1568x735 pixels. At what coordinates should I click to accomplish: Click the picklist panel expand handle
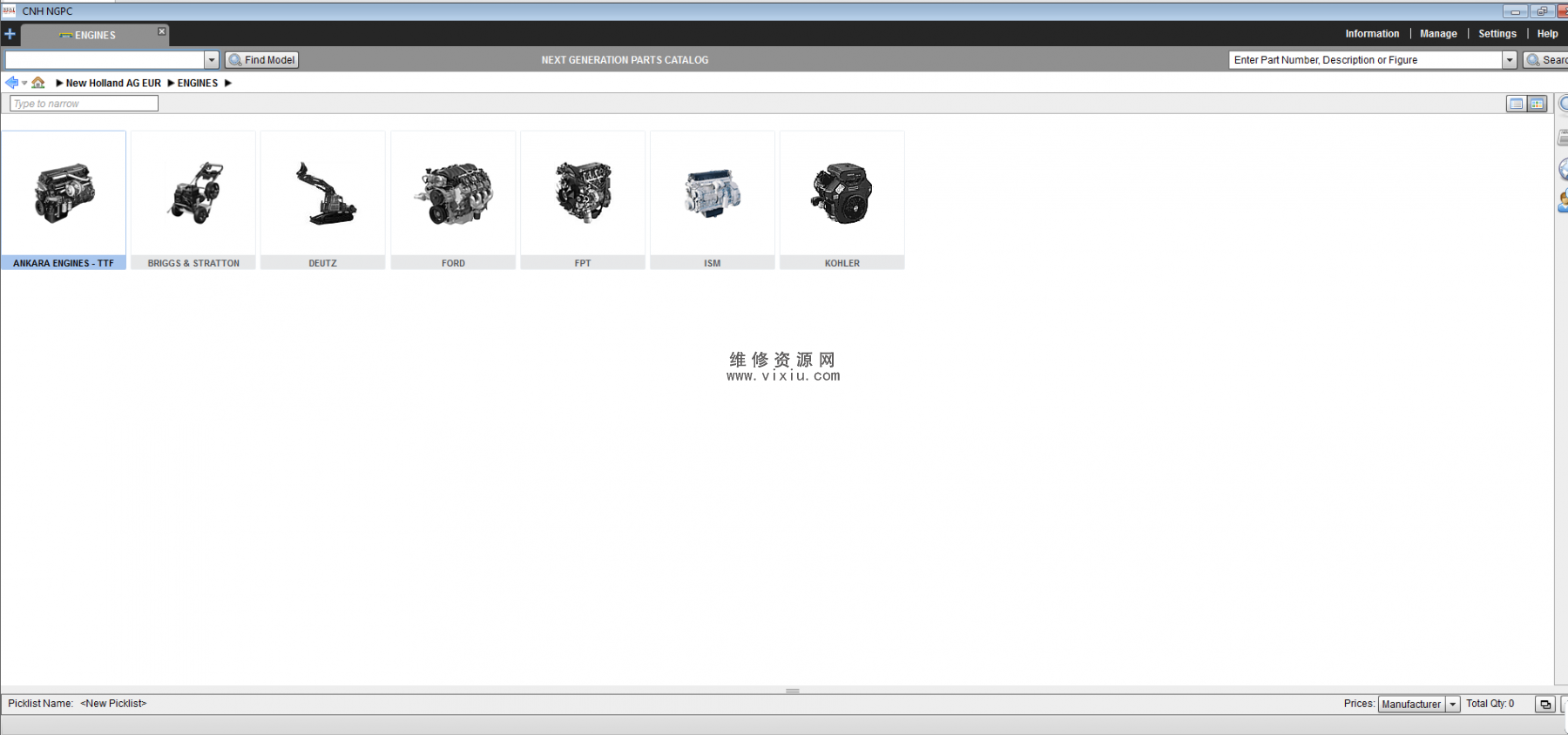coord(792,691)
